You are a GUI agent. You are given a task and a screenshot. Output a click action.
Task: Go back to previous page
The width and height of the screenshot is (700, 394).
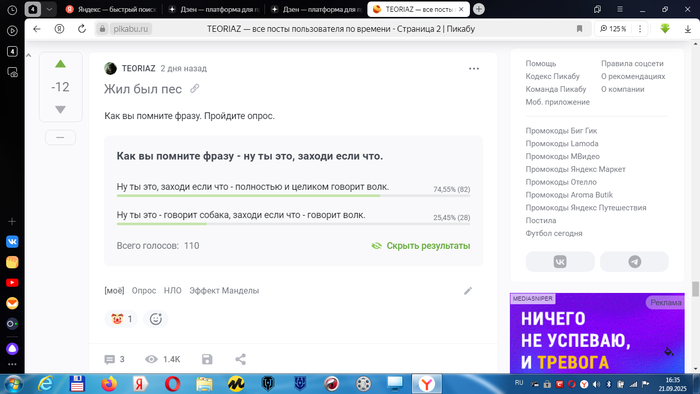[x=37, y=29]
